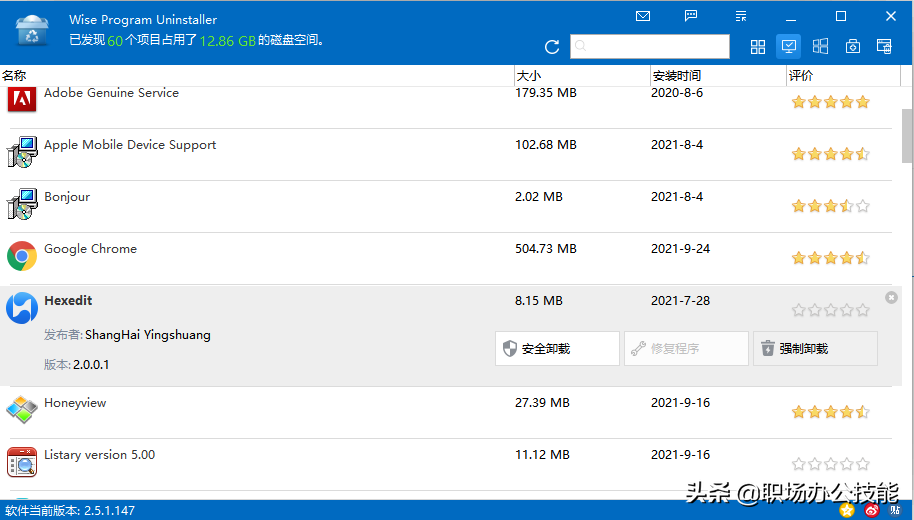This screenshot has width=914, height=520.
Task: Click the 强制卸载 forced uninstall button
Action: pyautogui.click(x=815, y=349)
